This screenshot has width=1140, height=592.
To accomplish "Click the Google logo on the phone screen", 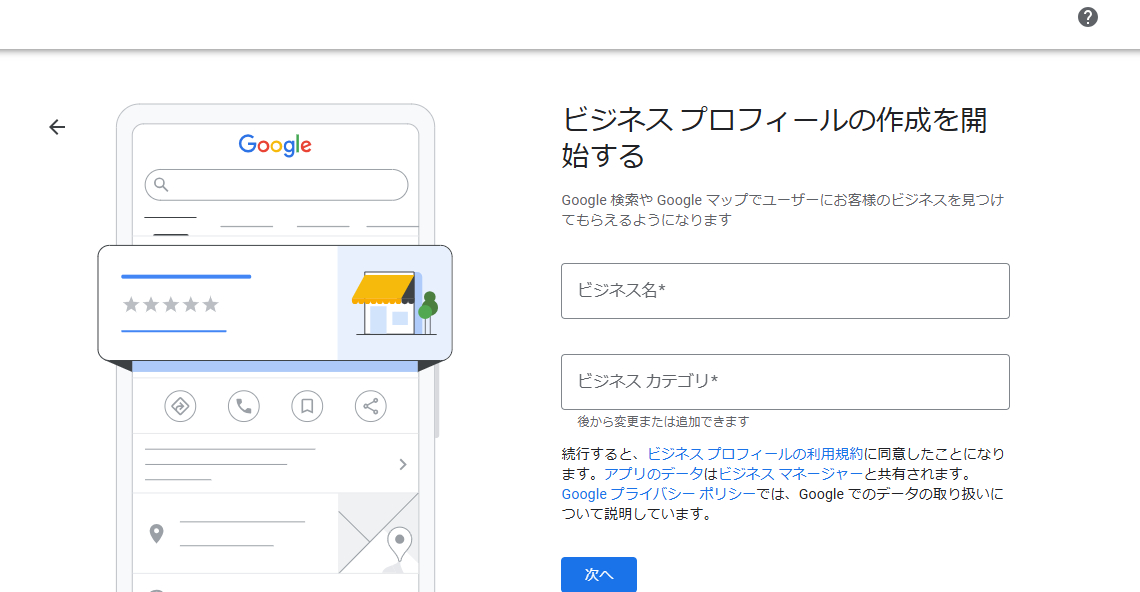I will tap(276, 146).
